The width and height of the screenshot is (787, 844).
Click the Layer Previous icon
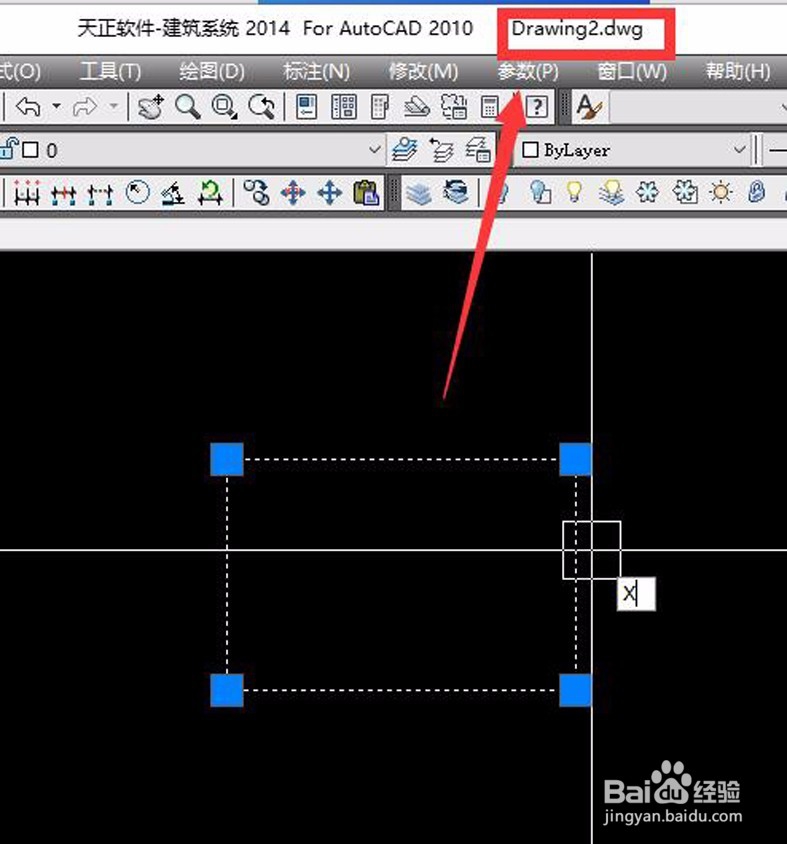click(x=441, y=150)
